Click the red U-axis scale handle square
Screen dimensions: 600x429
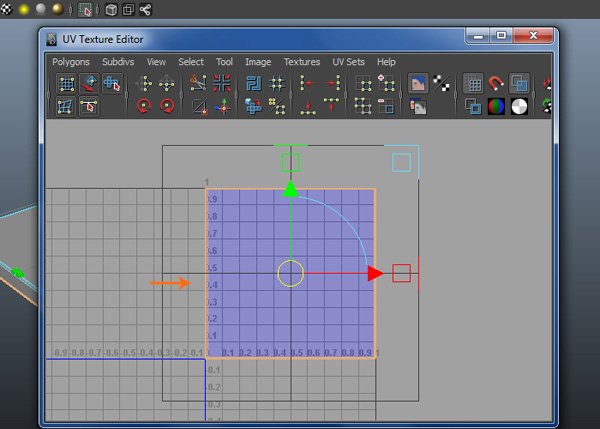click(401, 273)
